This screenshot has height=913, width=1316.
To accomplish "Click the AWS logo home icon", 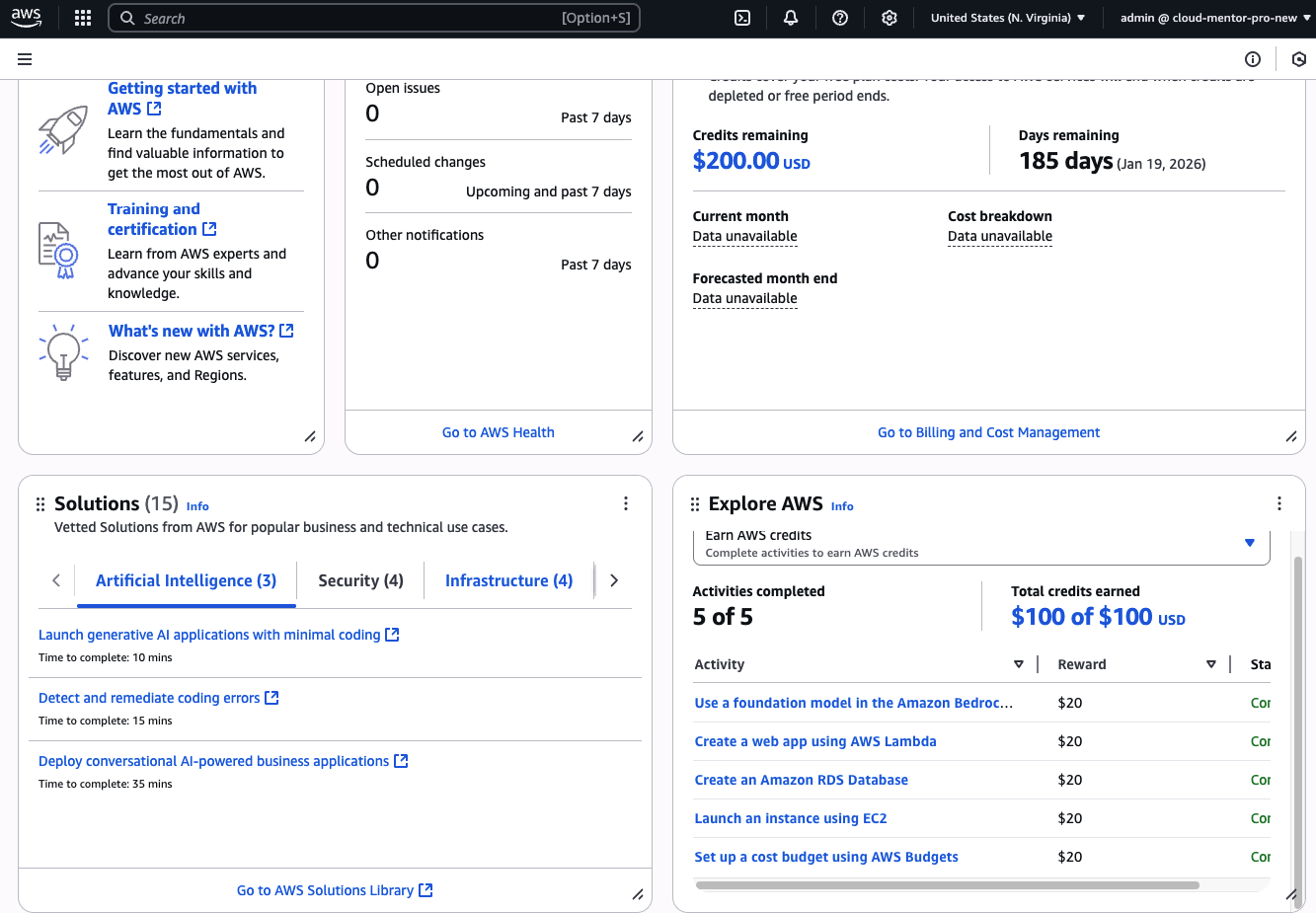I will (x=27, y=18).
